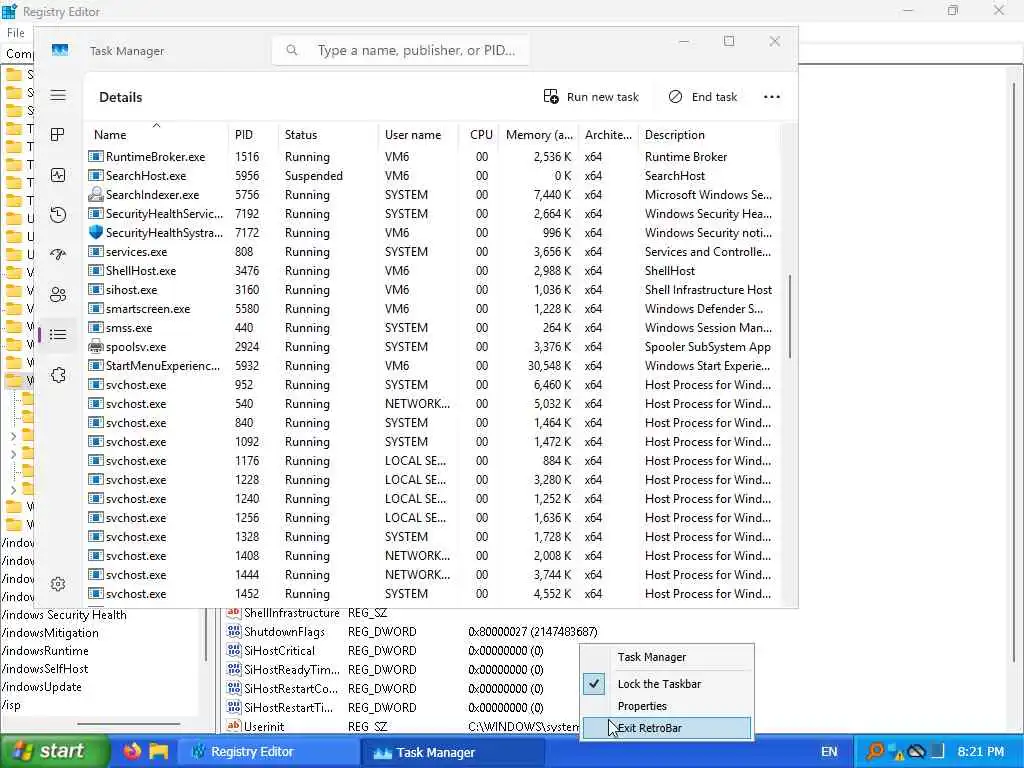Open File Explorer folder on taskbar
Viewport: 1024px width, 768px height.
tap(159, 752)
